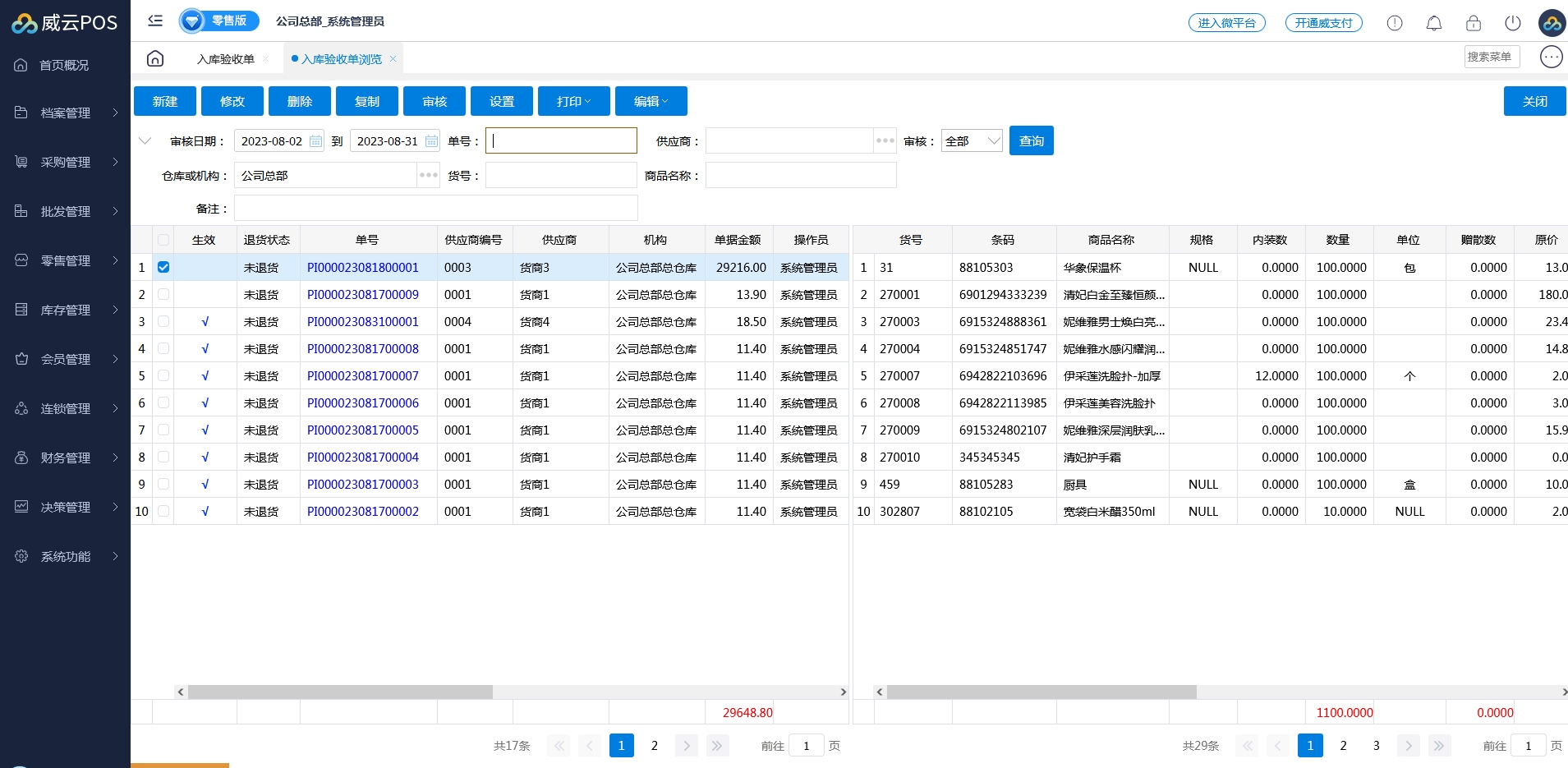1568x768 pixels.
Task: Open notifications bell icon
Action: (x=1433, y=23)
